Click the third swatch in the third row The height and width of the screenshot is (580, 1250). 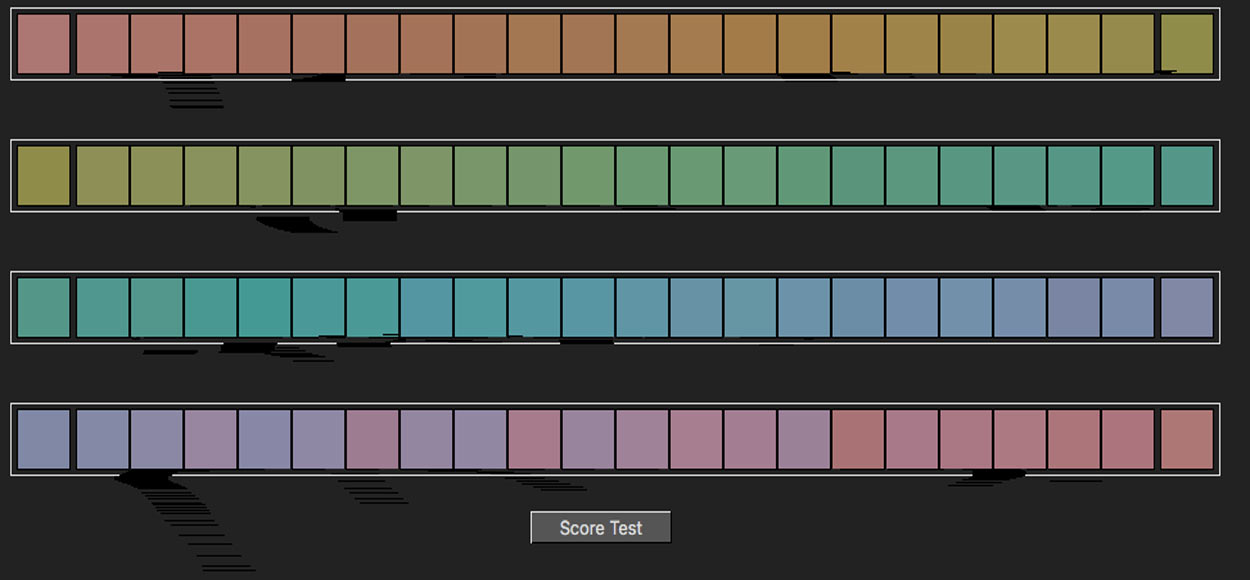[157, 308]
